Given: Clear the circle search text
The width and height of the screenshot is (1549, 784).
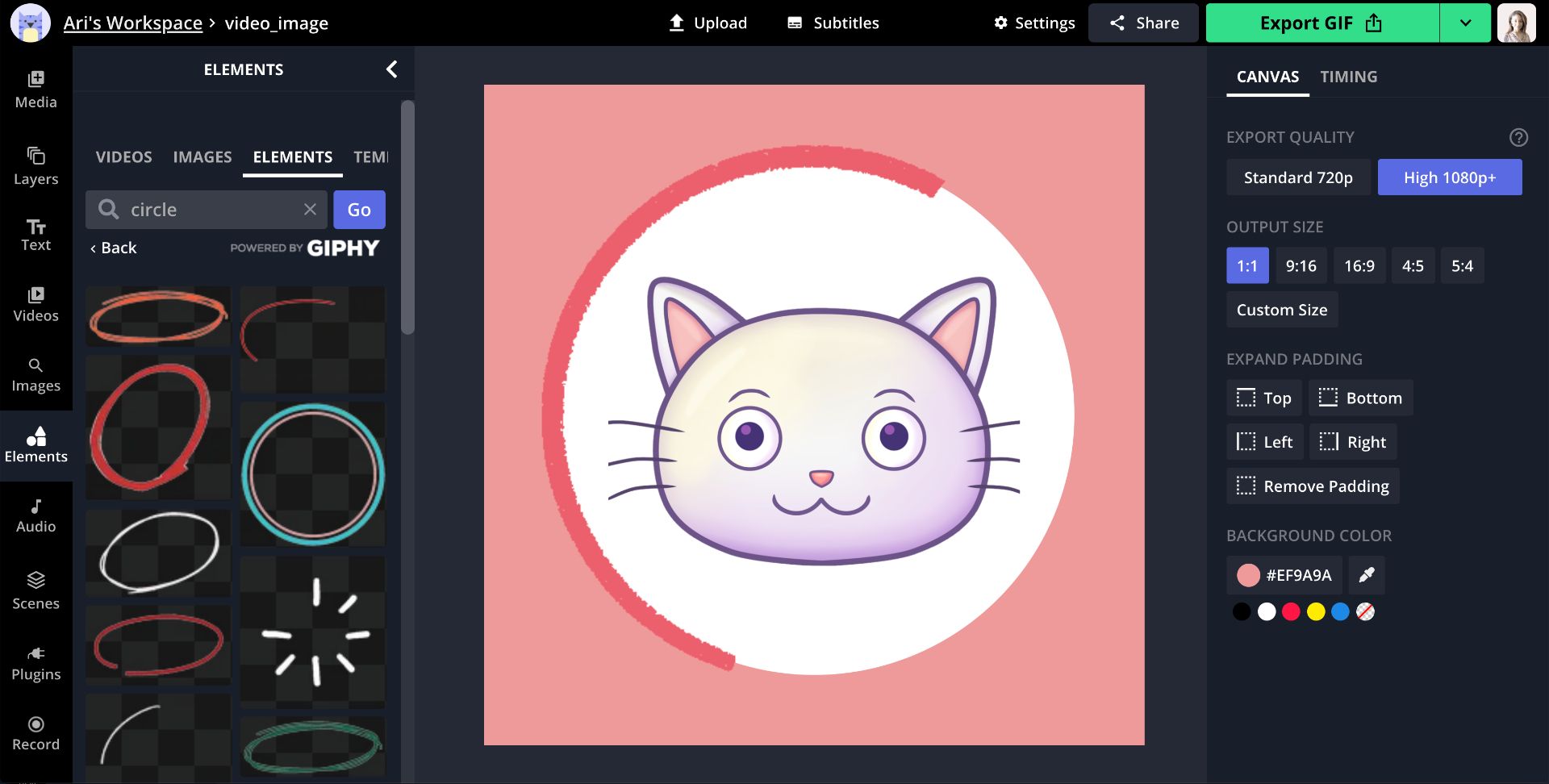Looking at the screenshot, I should click(310, 210).
